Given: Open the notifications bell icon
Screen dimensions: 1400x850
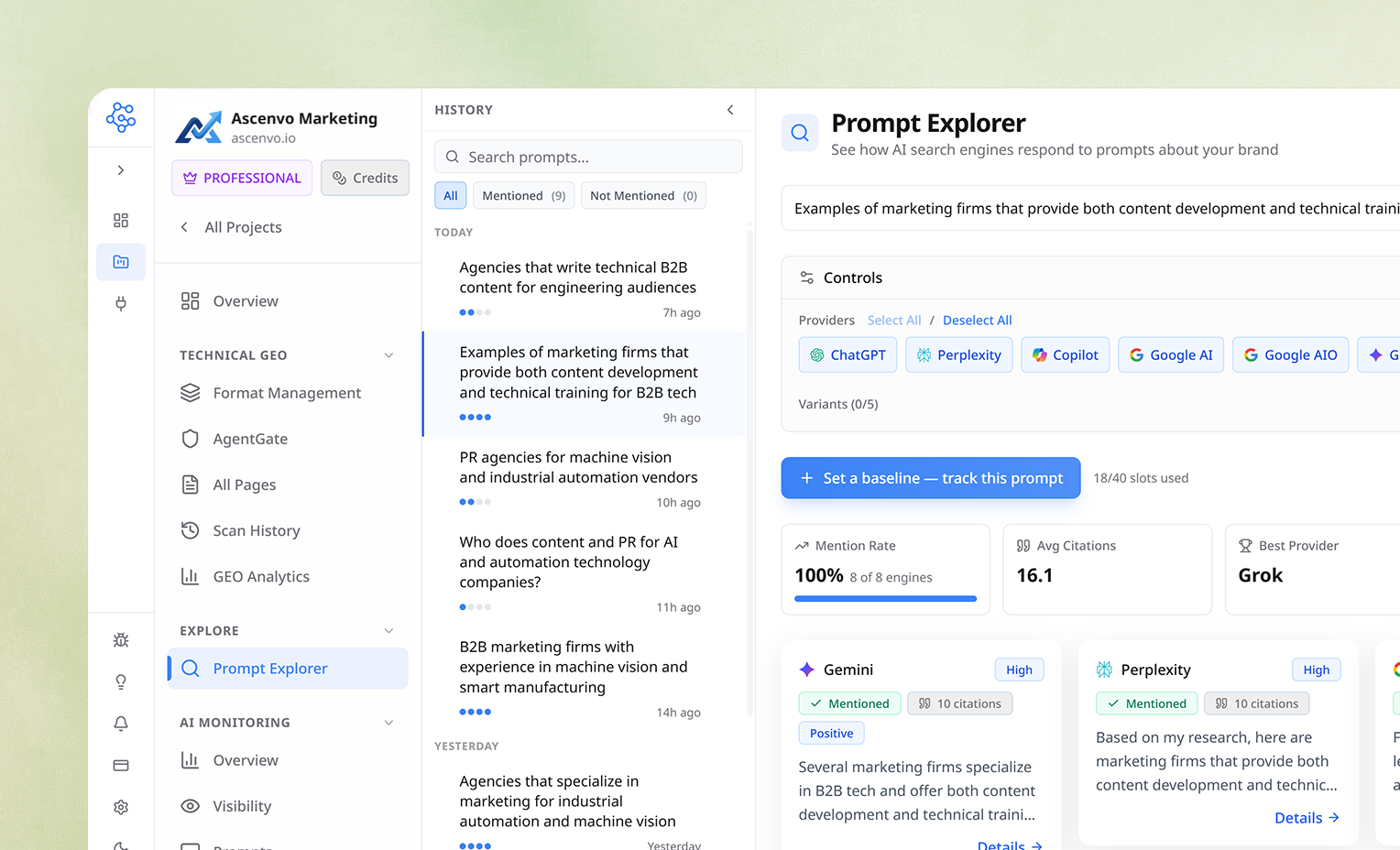Looking at the screenshot, I should pos(121,724).
